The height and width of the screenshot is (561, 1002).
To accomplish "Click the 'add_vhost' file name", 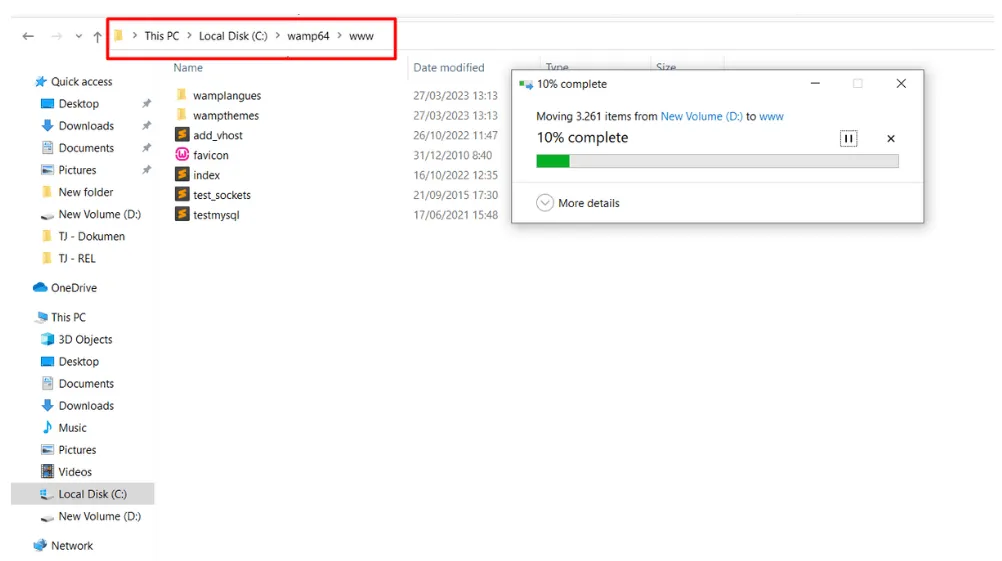I will click(218, 135).
